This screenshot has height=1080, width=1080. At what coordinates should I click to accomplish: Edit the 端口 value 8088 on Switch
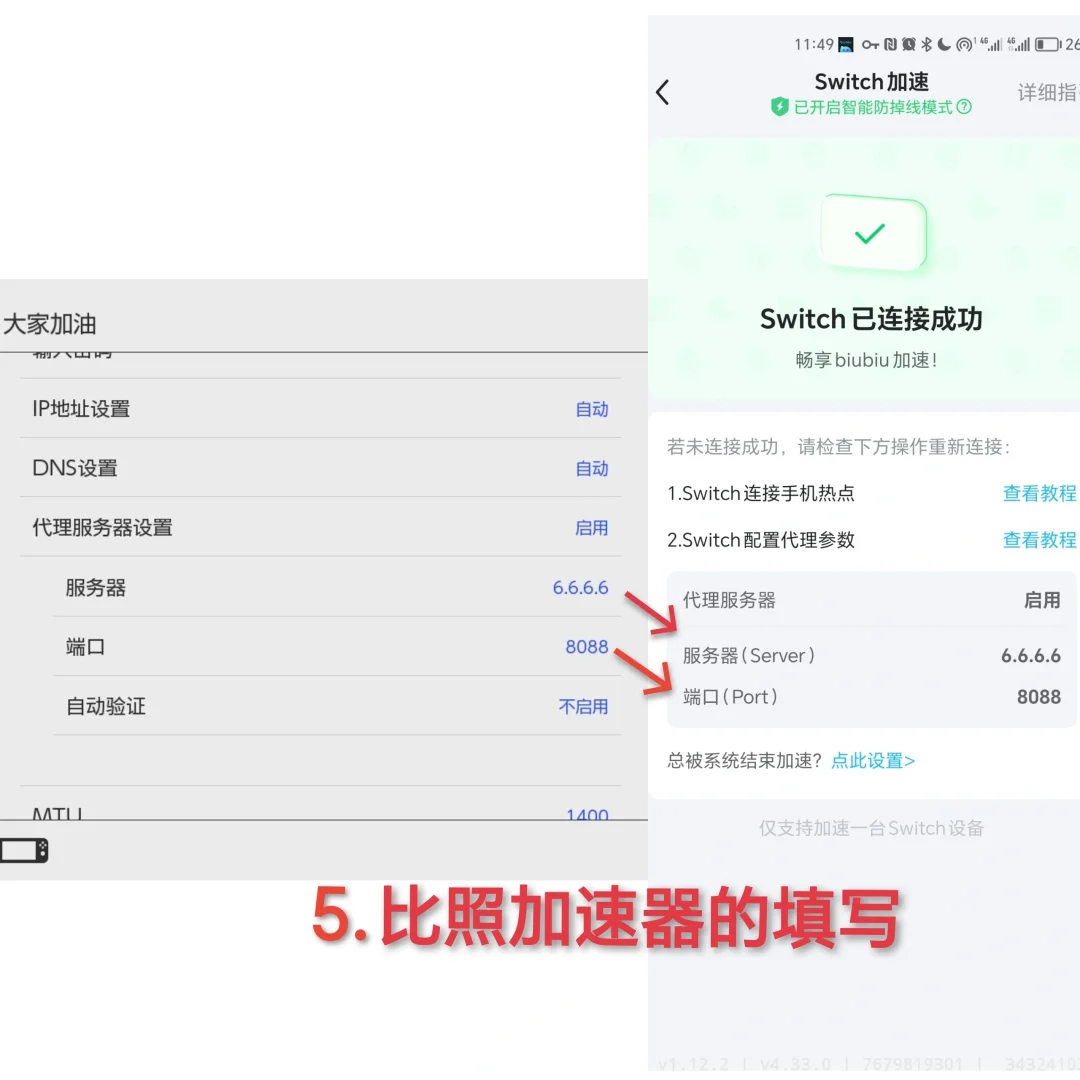click(587, 647)
